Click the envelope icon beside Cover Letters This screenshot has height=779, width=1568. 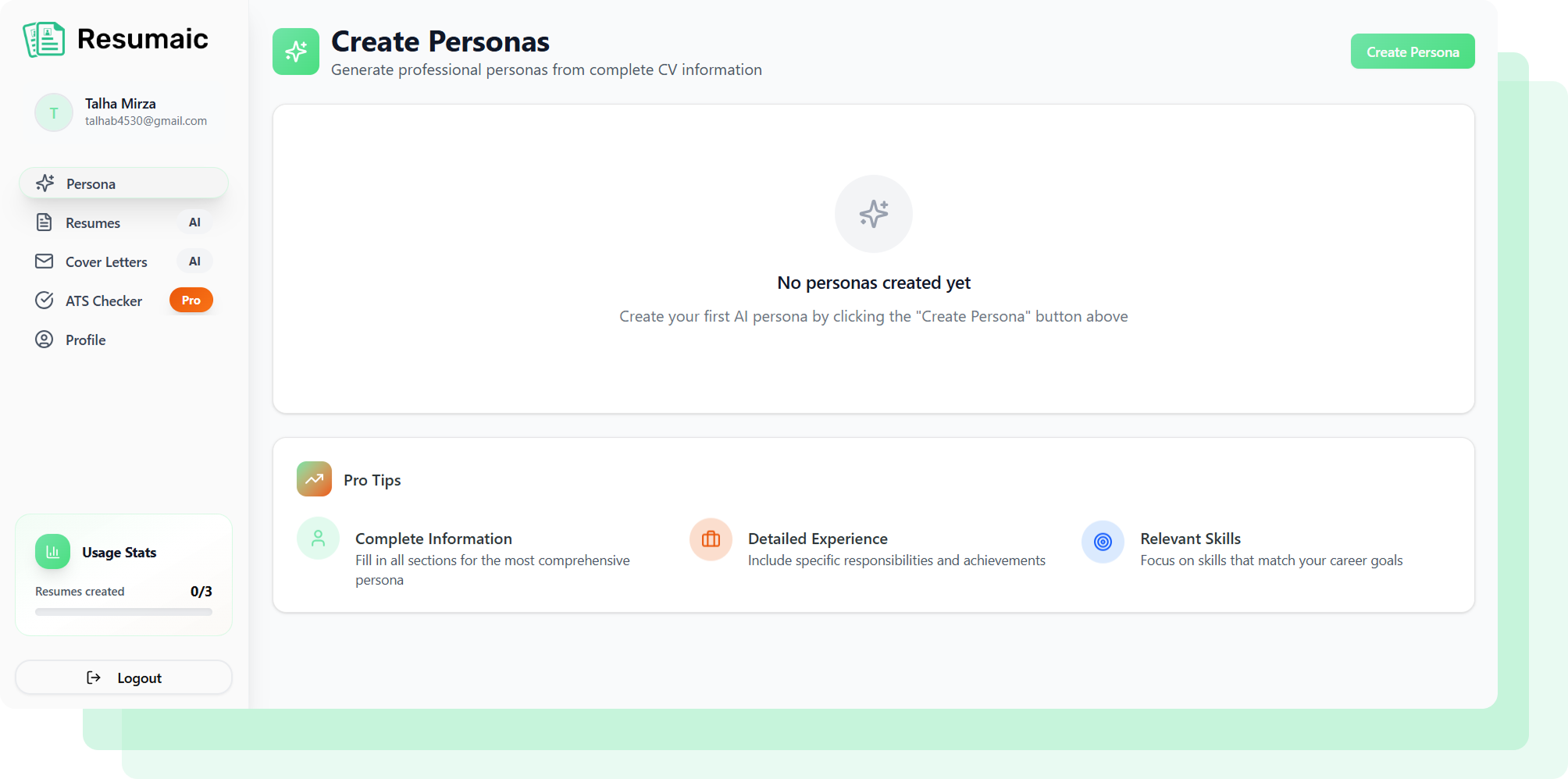pyautogui.click(x=45, y=261)
